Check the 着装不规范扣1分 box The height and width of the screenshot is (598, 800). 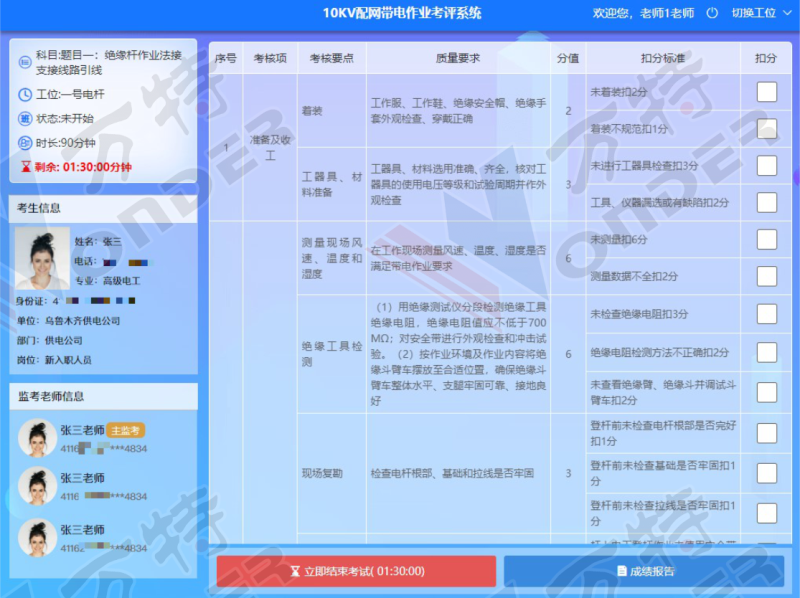[x=766, y=129]
